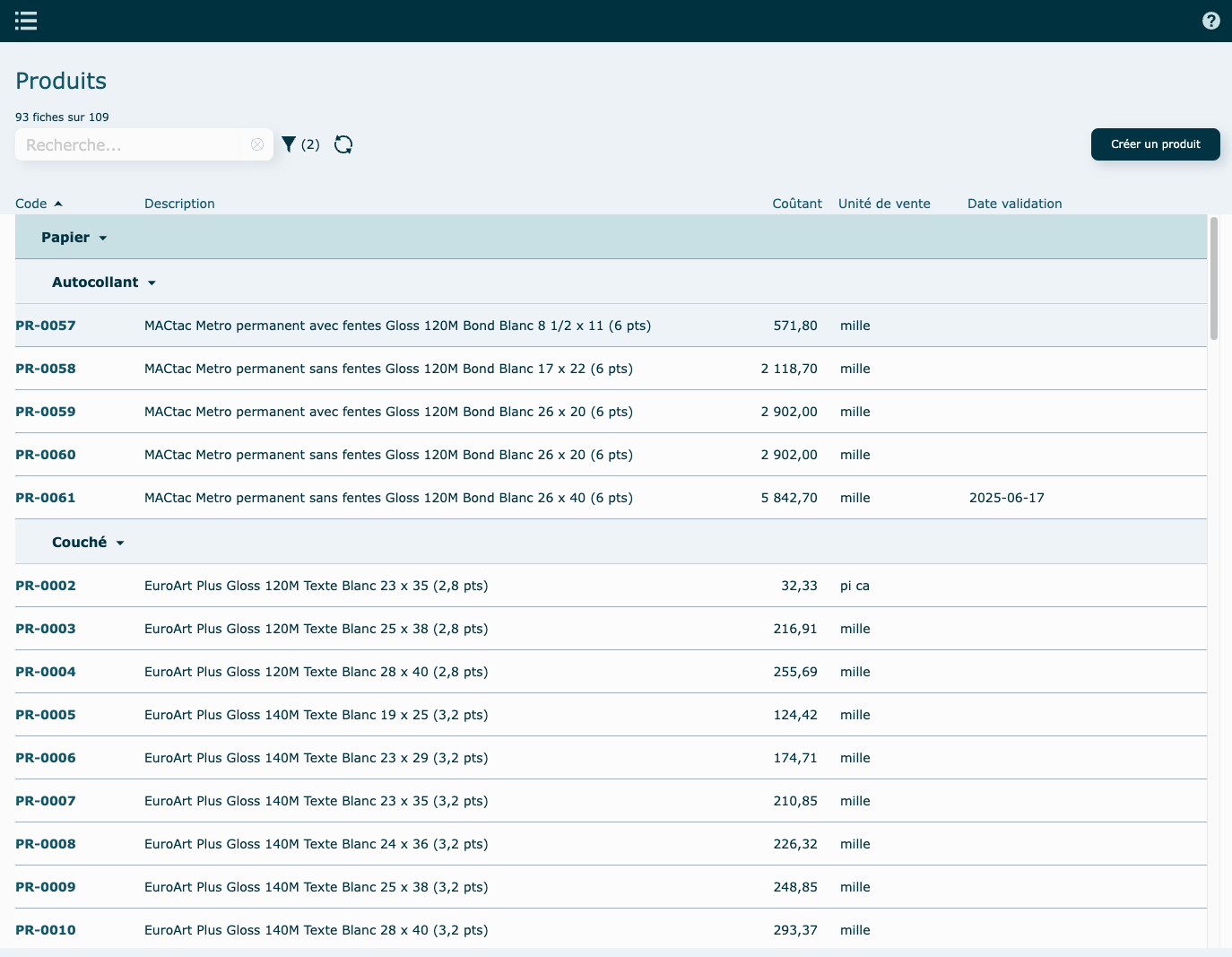
Task: Click the Code column sort arrow
Action: [58, 204]
